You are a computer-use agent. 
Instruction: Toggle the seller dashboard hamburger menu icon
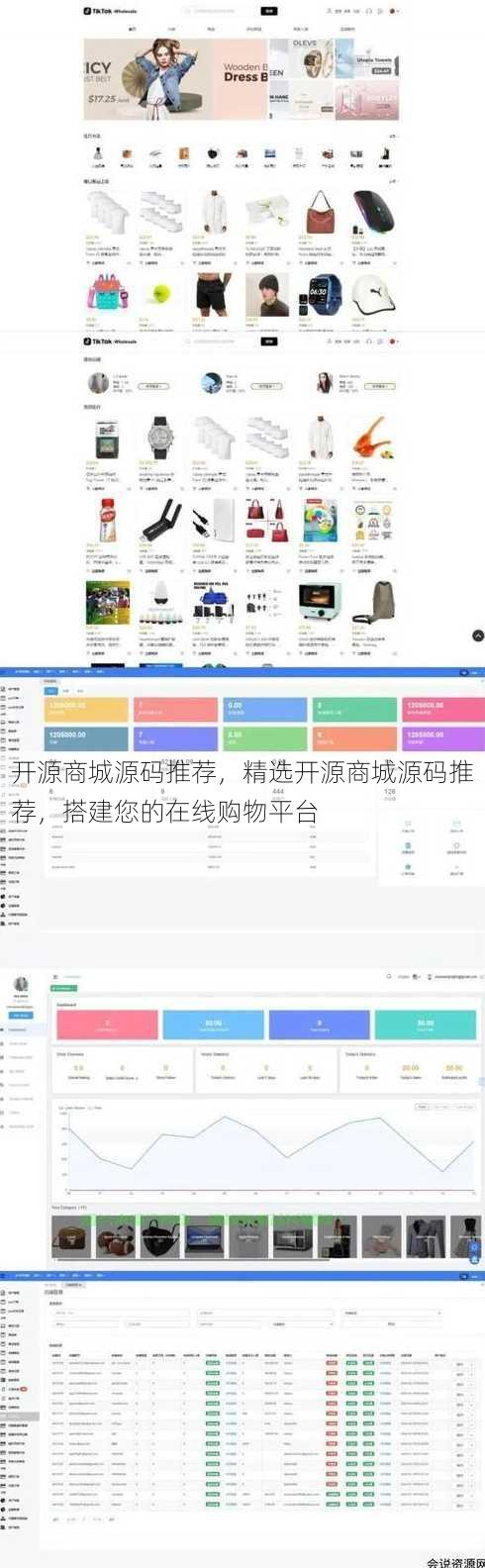point(55,977)
